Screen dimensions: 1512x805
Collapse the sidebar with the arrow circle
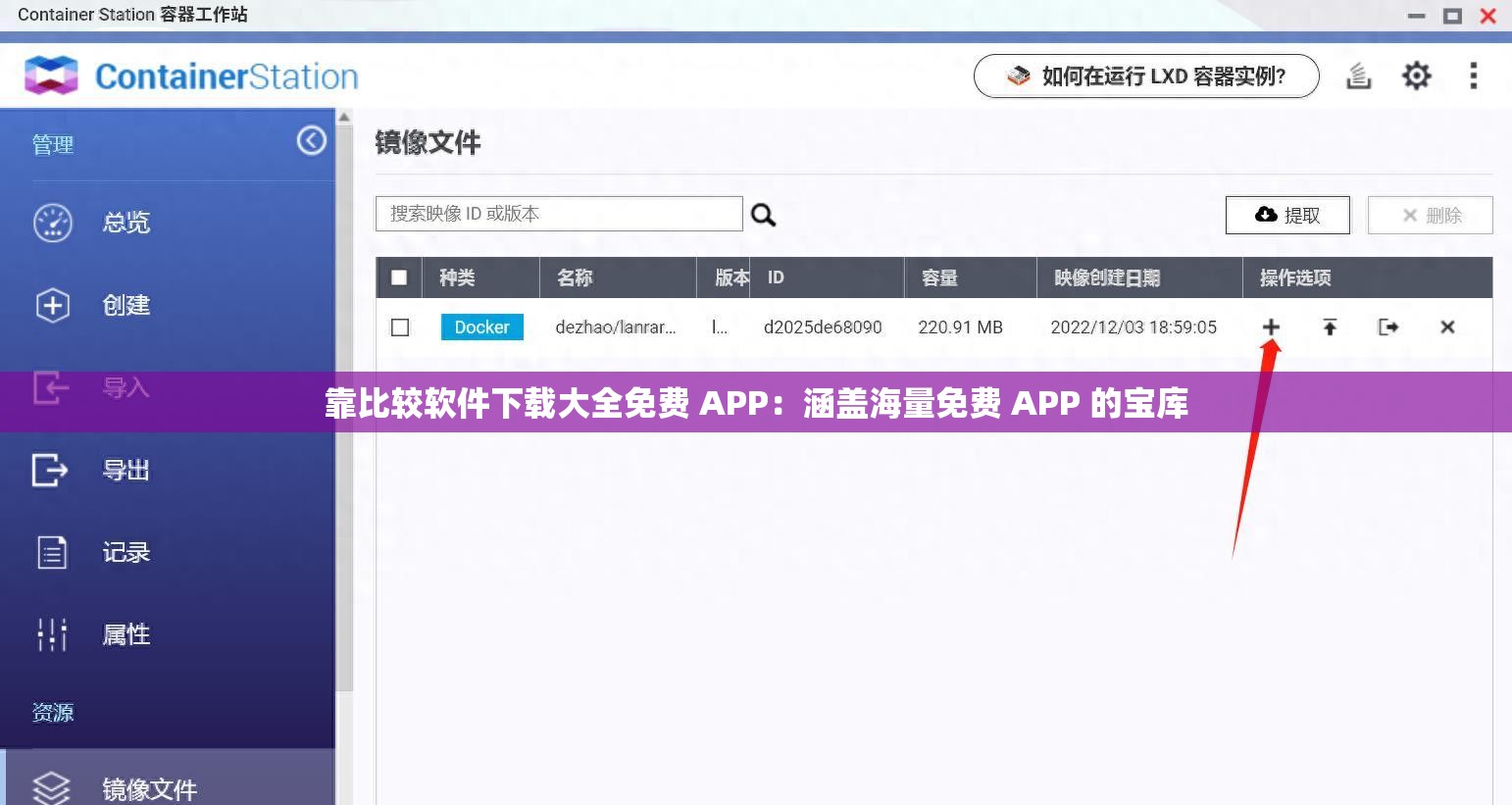(x=312, y=141)
